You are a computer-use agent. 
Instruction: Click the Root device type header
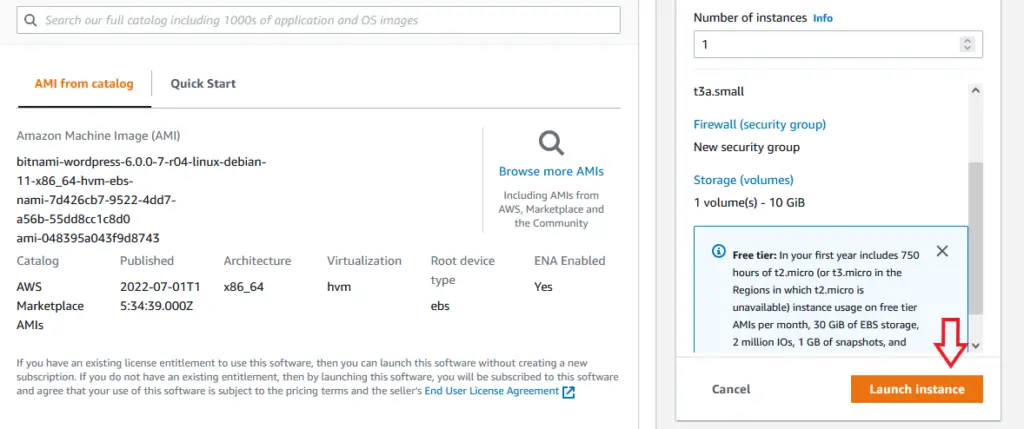coord(463,270)
